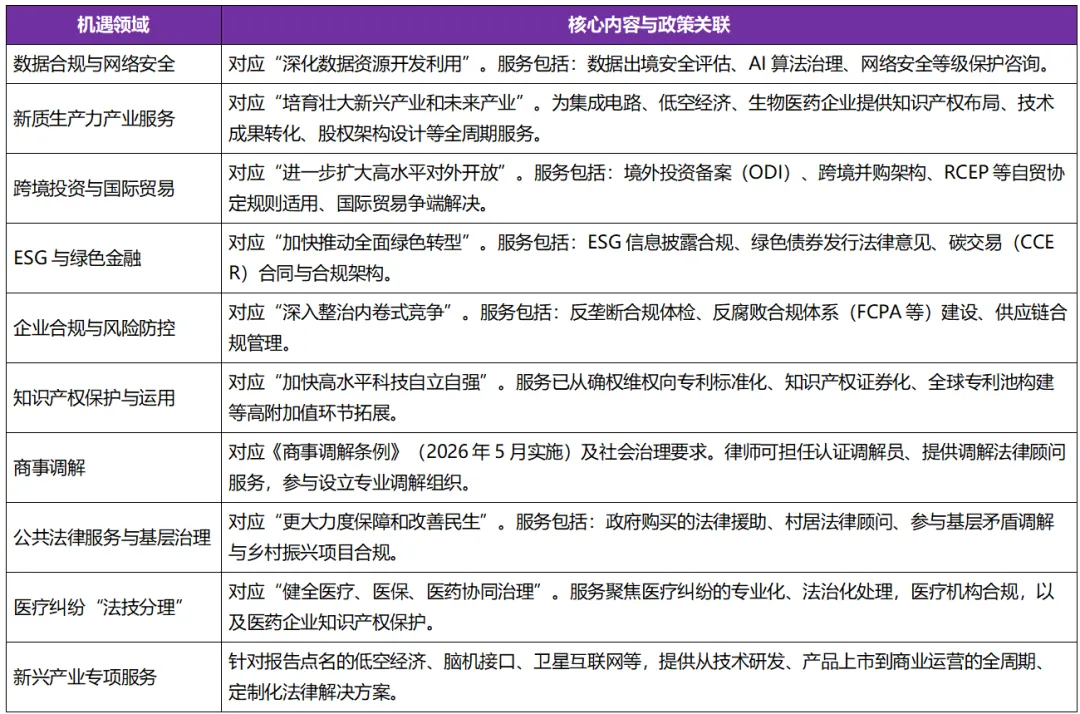Click the text 卫星互联网等
1080x714 pixels.
point(588,661)
